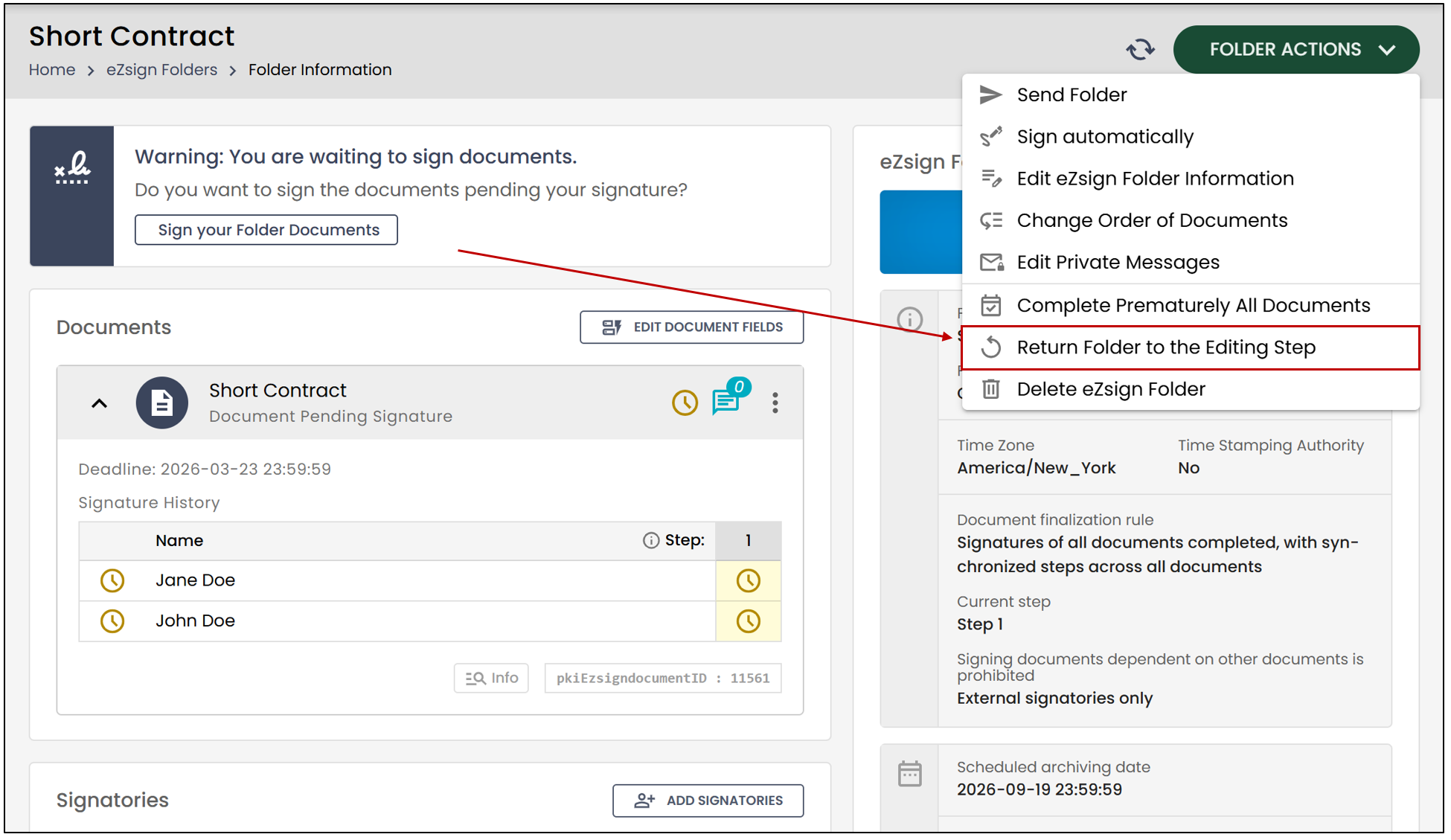Click the refresh sync icon
The image size is (1451, 840).
tap(1139, 50)
